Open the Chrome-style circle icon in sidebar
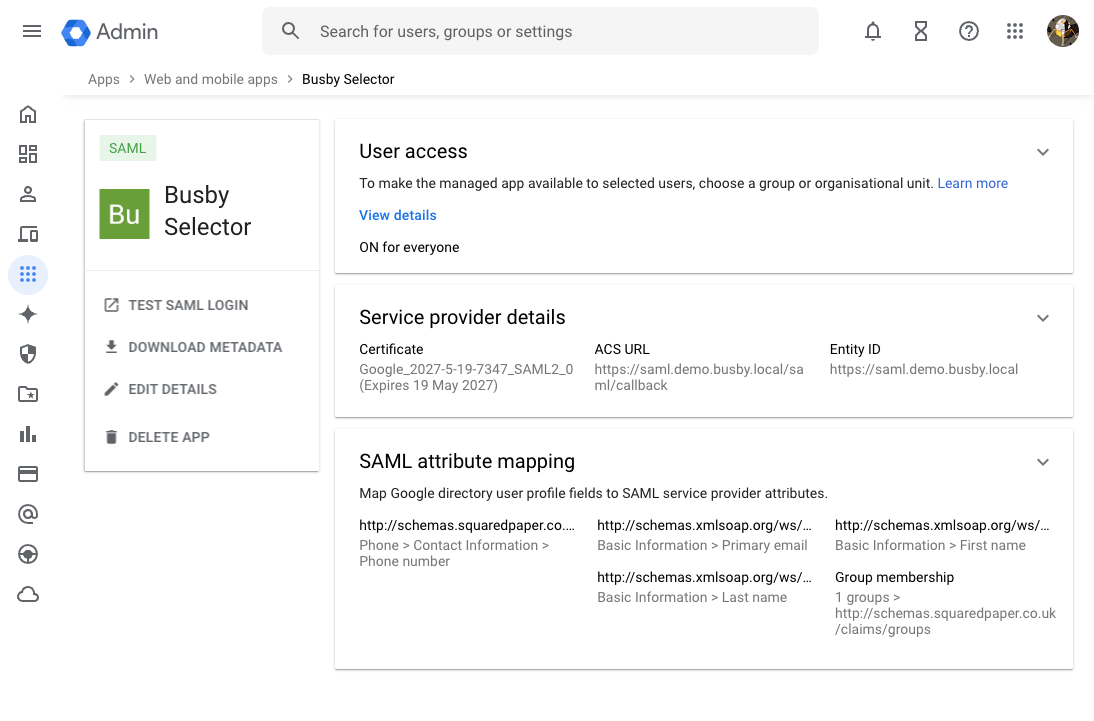Viewport: 1094px width, 721px height. click(28, 554)
